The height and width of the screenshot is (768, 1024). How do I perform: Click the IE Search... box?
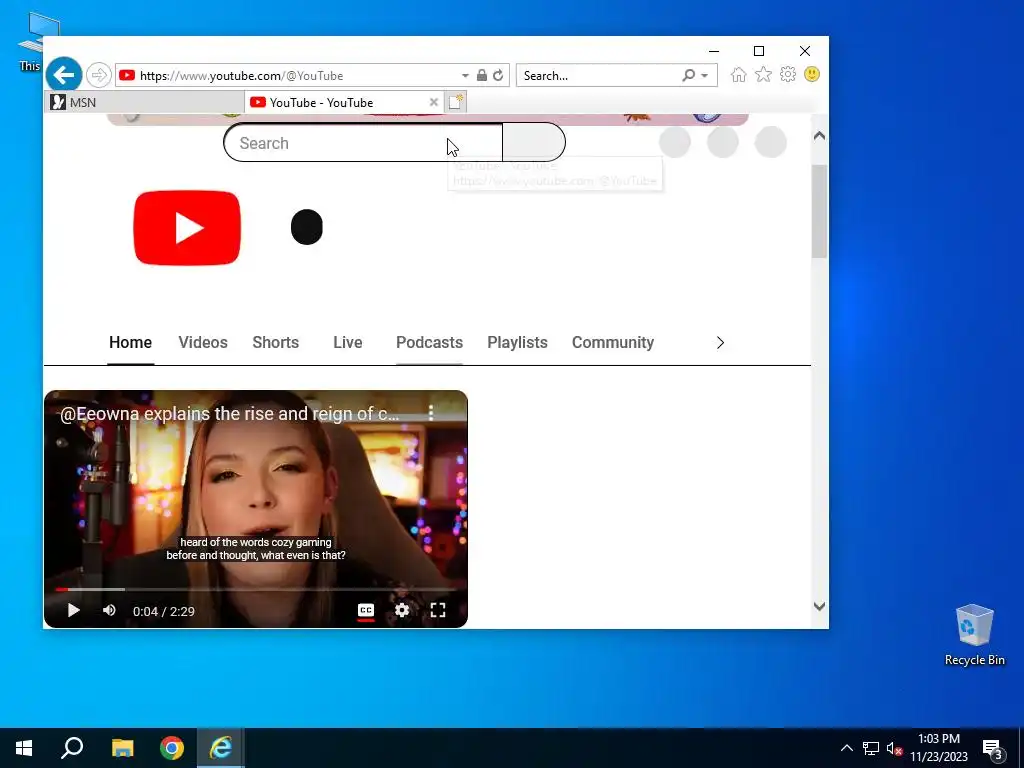pos(600,75)
